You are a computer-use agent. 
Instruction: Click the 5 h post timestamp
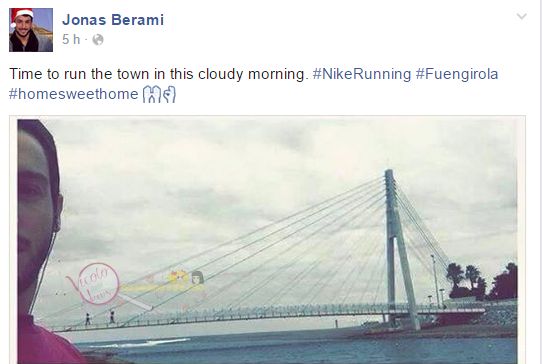71,39
